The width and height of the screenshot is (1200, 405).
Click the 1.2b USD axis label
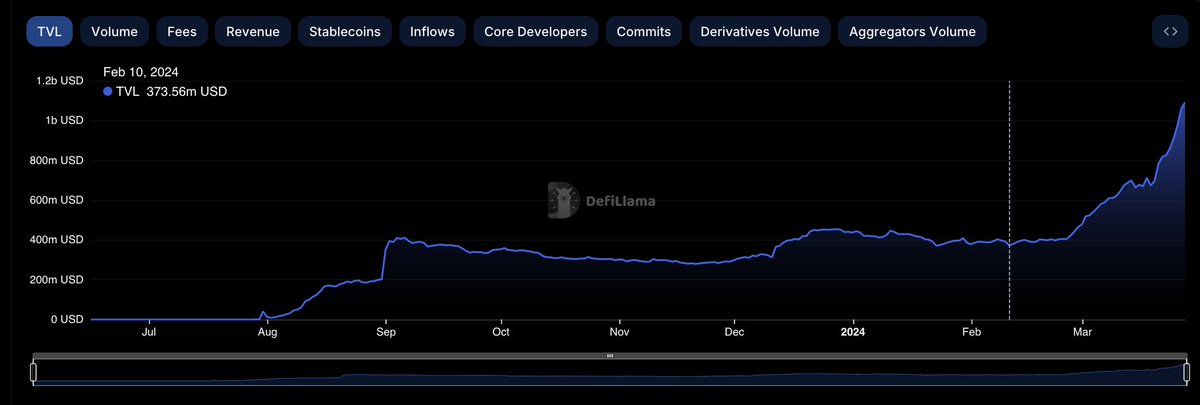point(60,81)
